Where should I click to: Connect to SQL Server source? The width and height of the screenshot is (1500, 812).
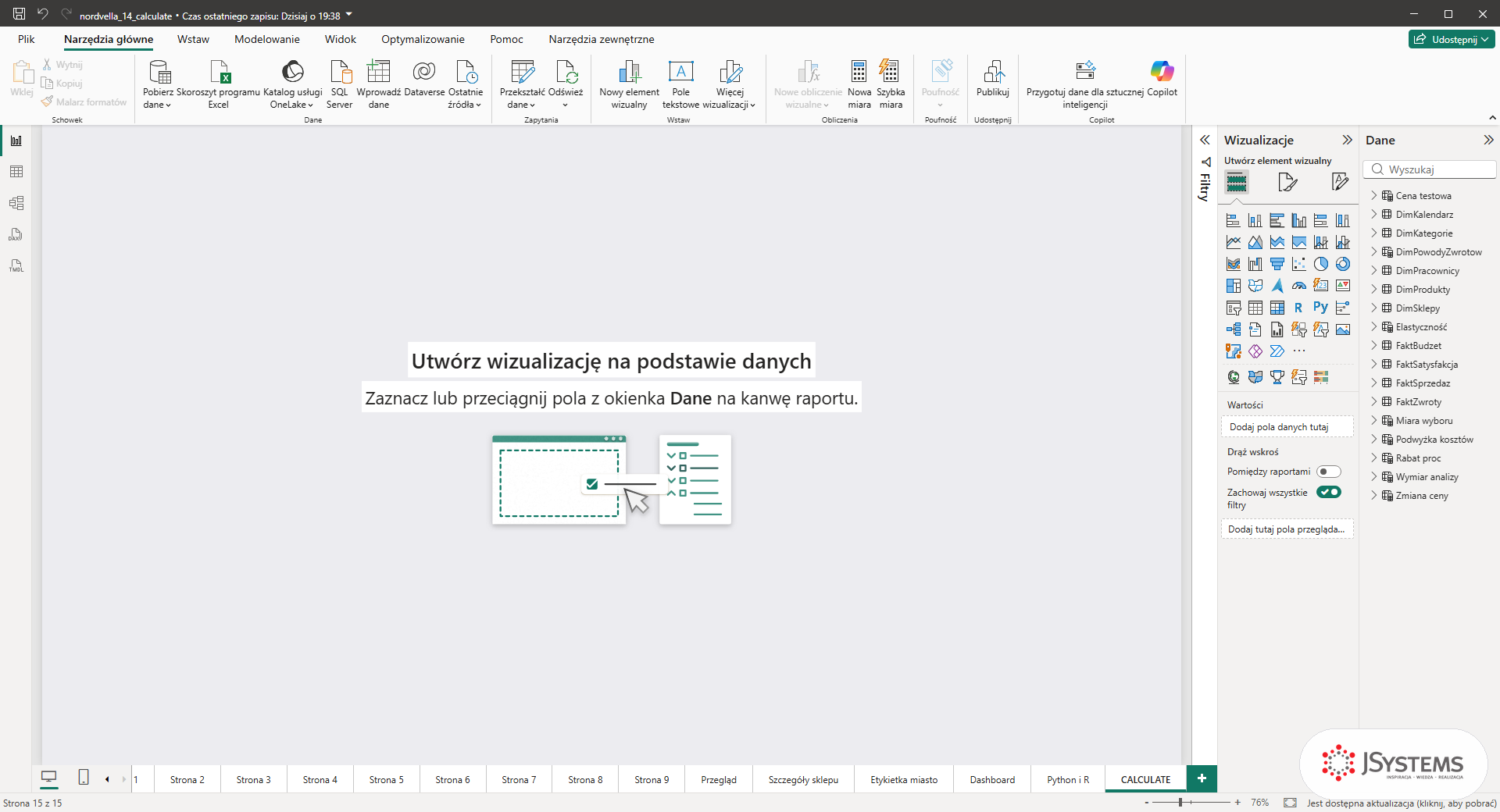pyautogui.click(x=339, y=84)
